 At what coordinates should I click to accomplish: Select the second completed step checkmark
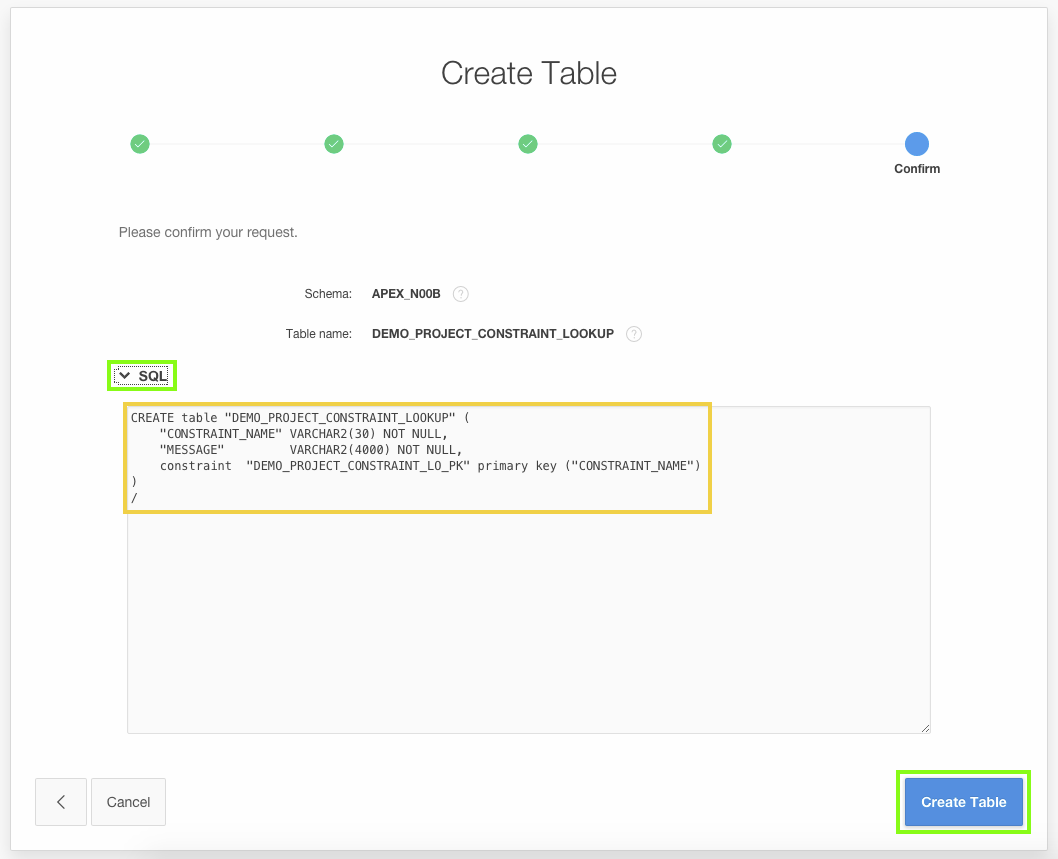[x=334, y=144]
